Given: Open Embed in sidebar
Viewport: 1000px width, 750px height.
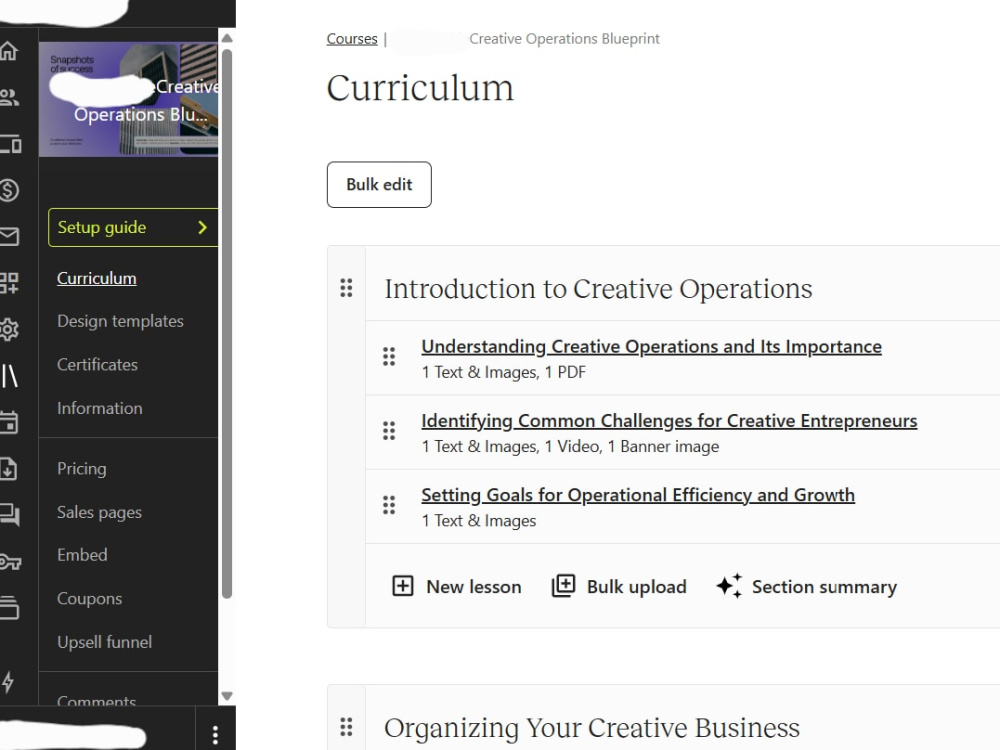Looking at the screenshot, I should [82, 555].
